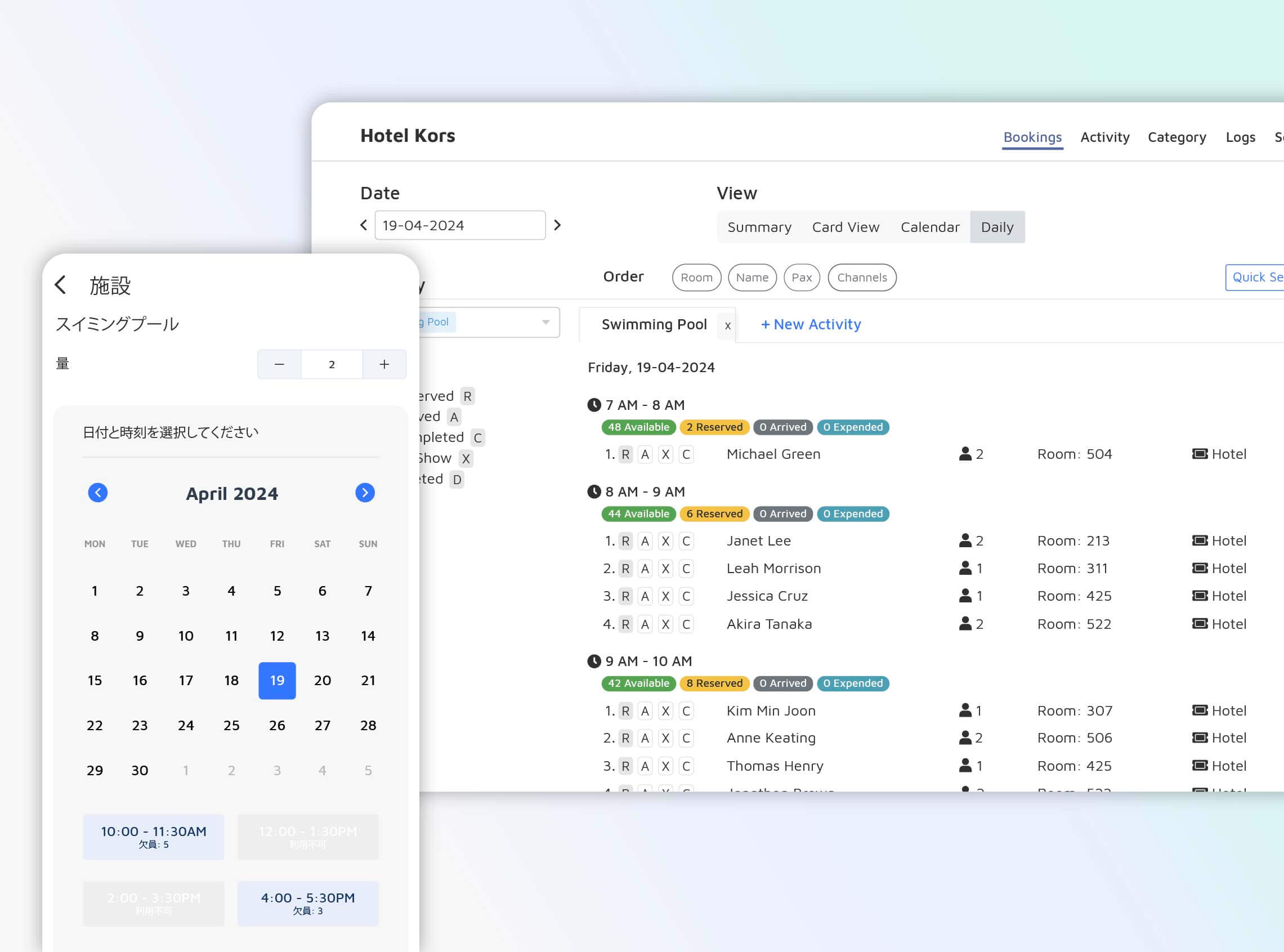1284x952 pixels.
Task: Mark Janet Lee as No Show with X
Action: [665, 541]
